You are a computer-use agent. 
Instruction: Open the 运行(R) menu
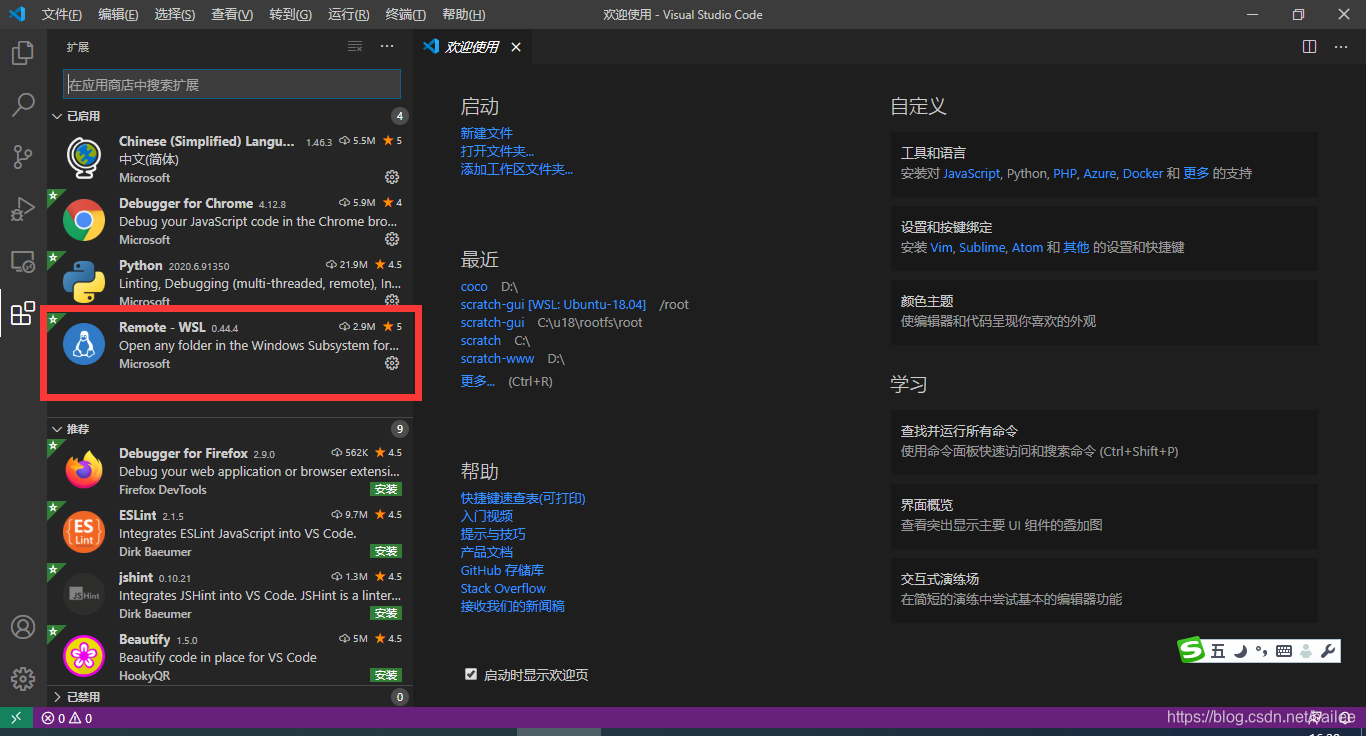[x=348, y=15]
